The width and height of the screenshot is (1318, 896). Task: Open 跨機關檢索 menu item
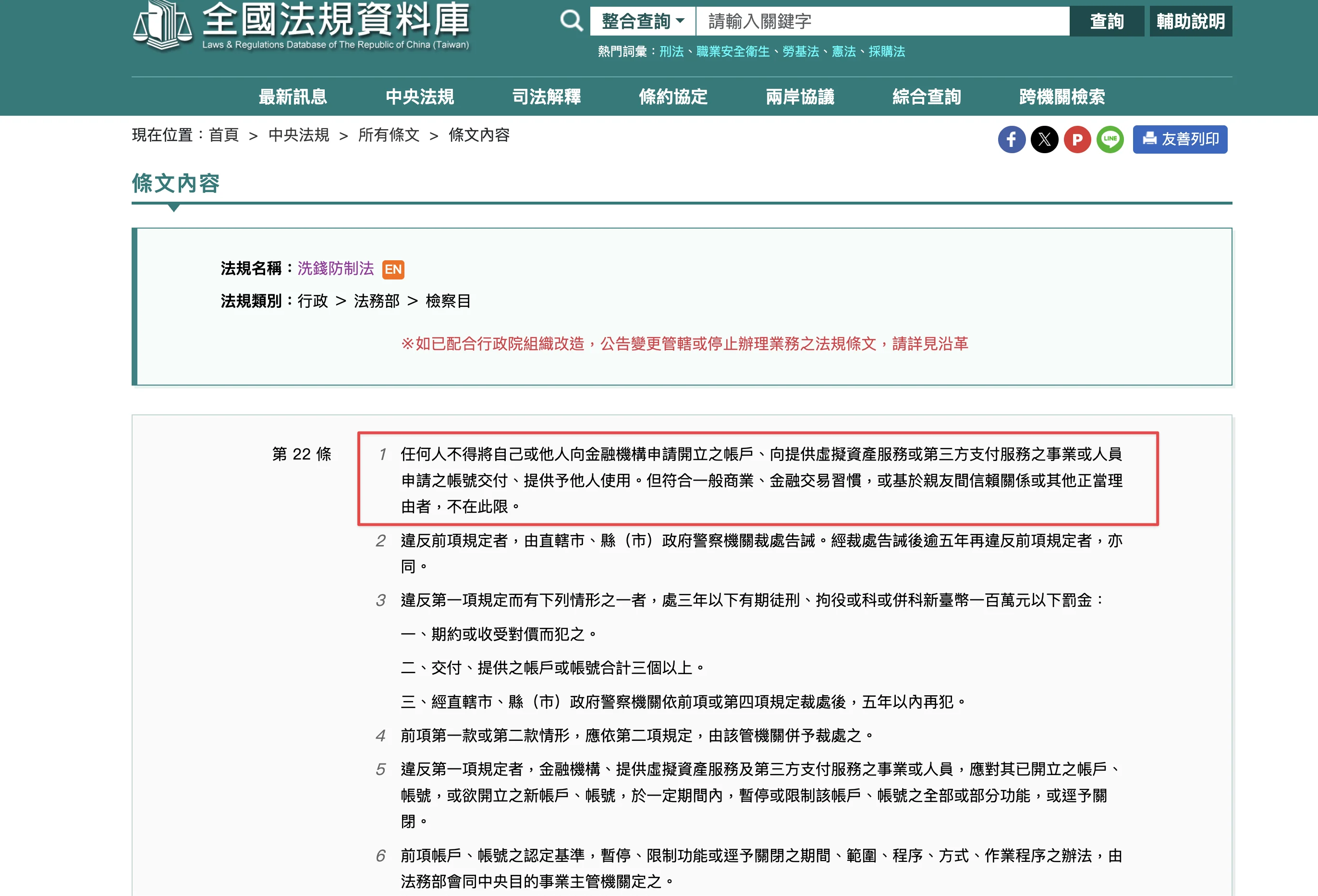click(x=1062, y=97)
